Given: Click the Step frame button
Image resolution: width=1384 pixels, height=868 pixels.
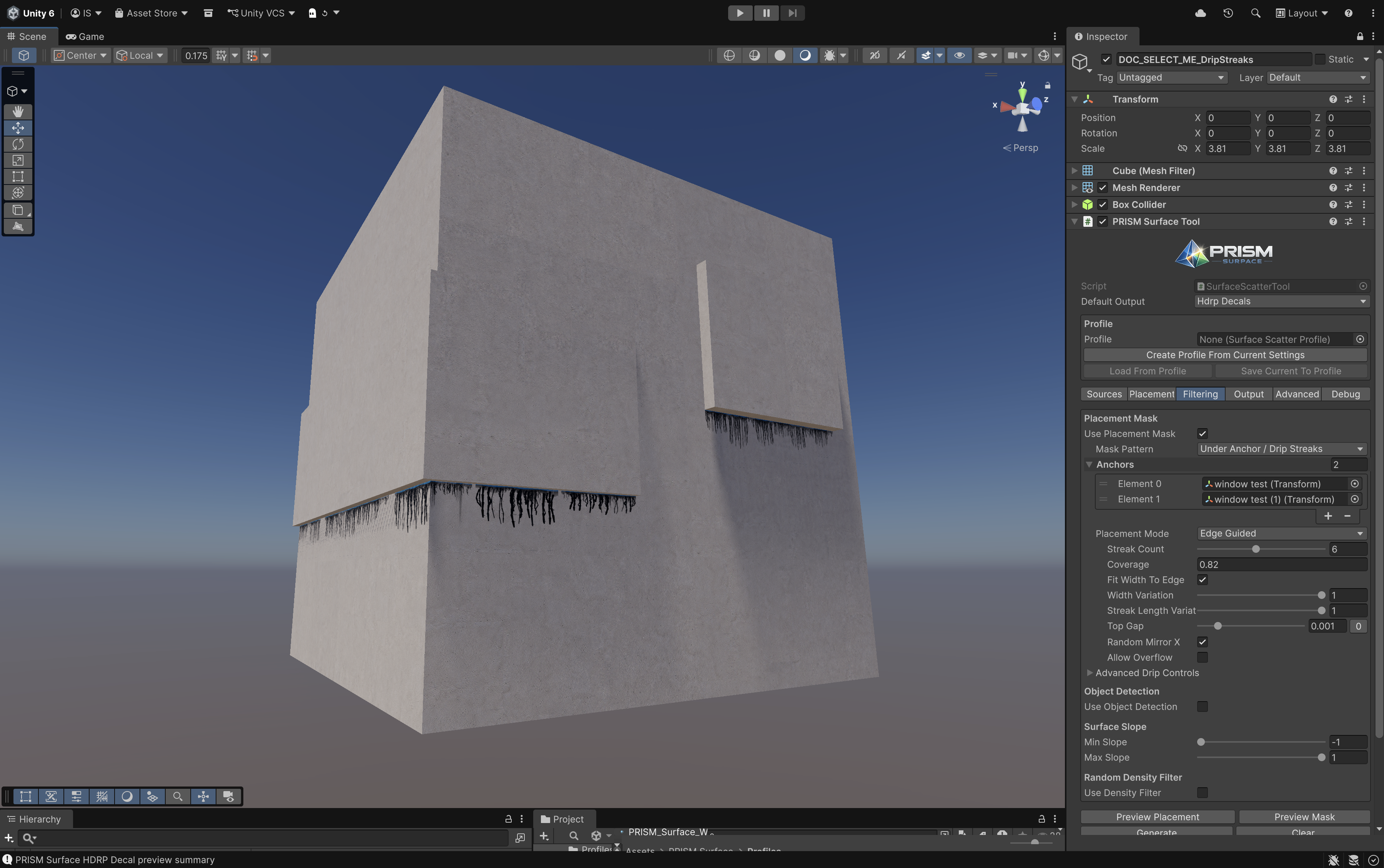Looking at the screenshot, I should [792, 13].
